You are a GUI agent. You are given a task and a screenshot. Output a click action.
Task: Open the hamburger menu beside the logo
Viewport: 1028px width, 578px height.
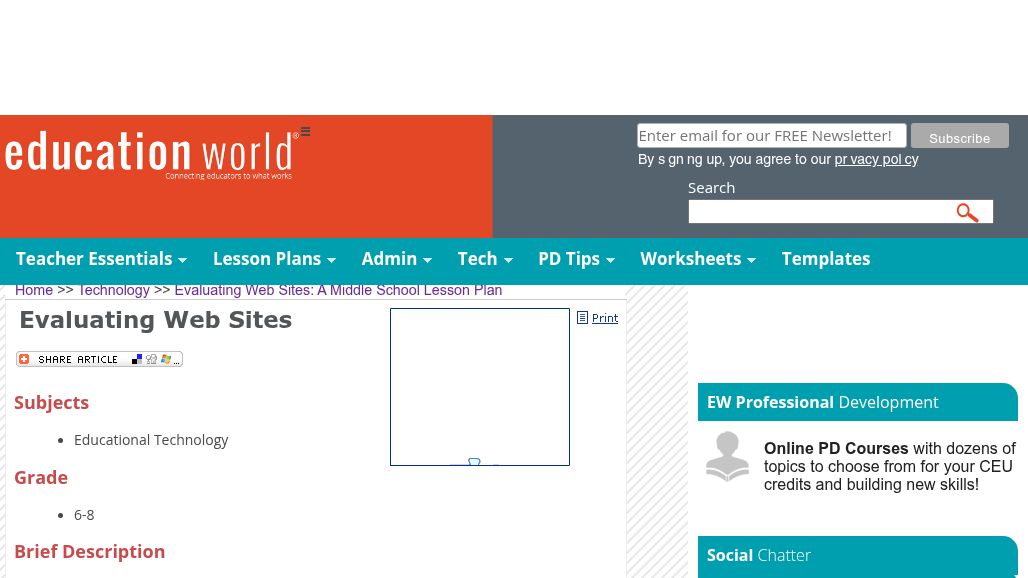click(x=305, y=132)
